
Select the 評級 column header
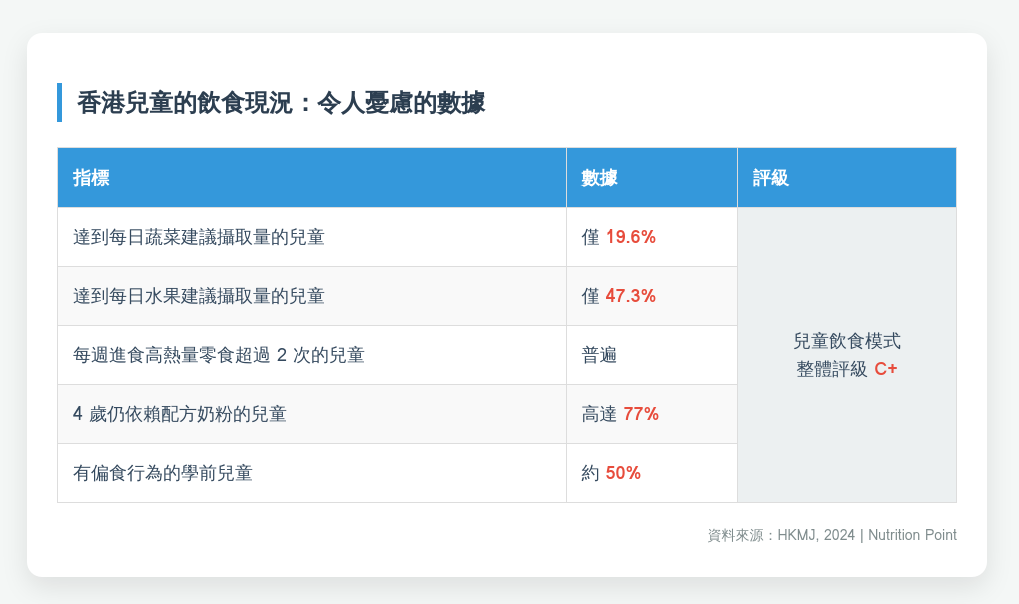771,178
